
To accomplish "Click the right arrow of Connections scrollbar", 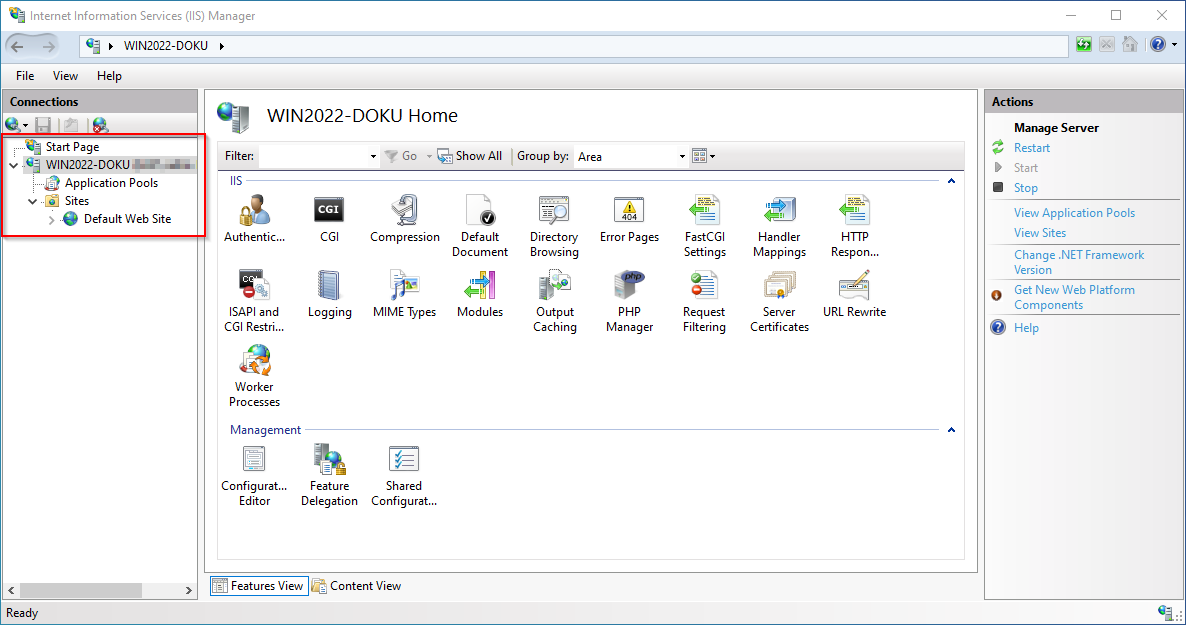I will [188, 590].
